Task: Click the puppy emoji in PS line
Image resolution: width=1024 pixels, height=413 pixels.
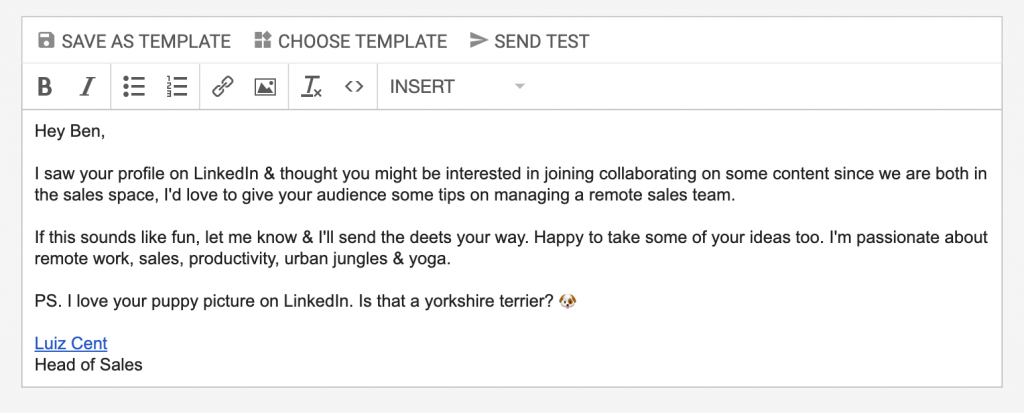Action: (x=568, y=301)
